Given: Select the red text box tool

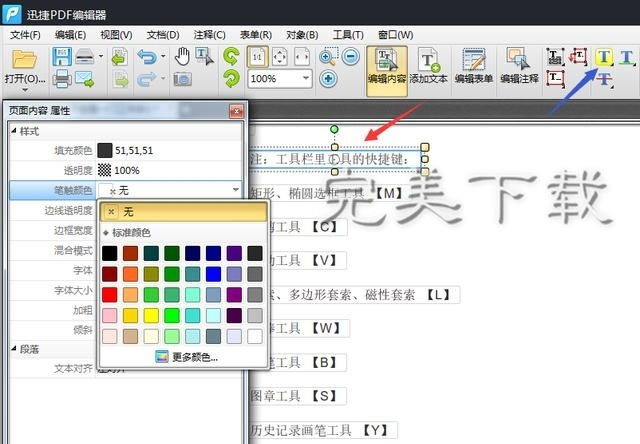Looking at the screenshot, I should pyautogui.click(x=555, y=78).
